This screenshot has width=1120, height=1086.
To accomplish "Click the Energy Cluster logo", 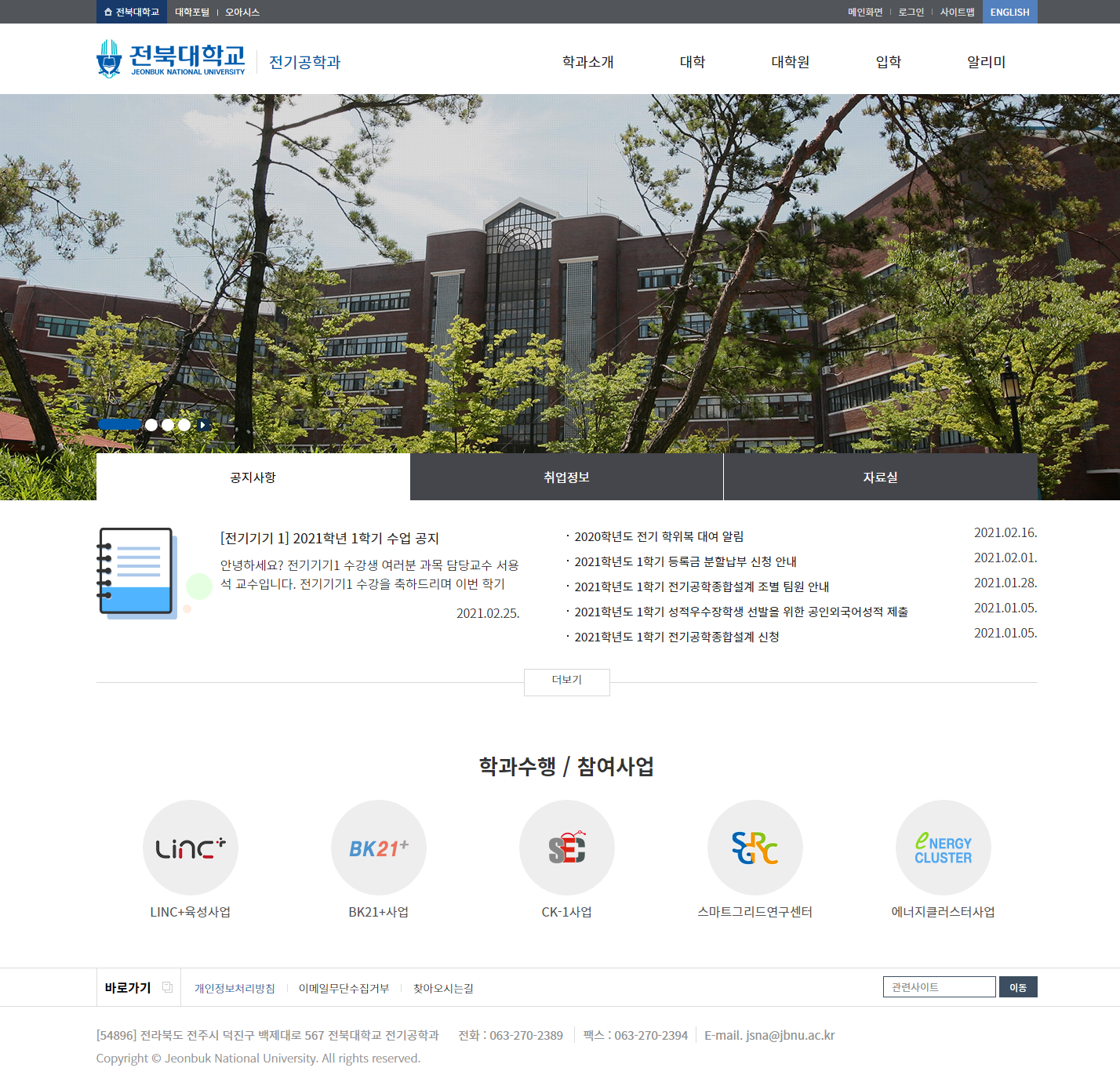I will point(944,848).
